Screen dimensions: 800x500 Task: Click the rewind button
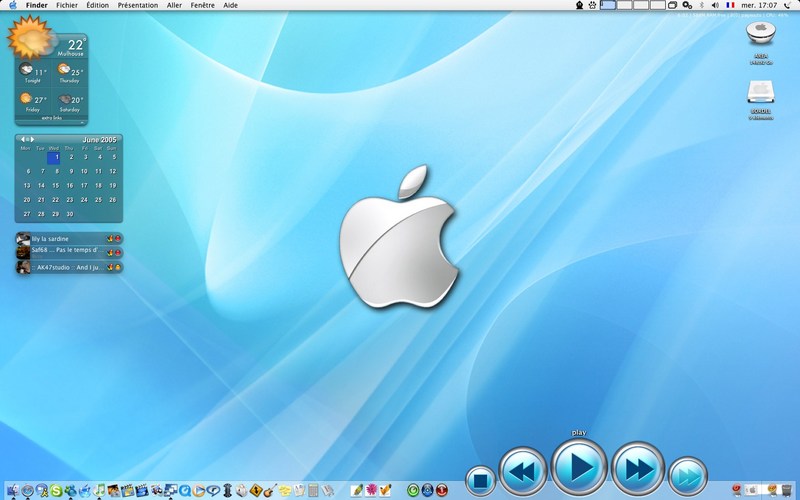click(522, 471)
